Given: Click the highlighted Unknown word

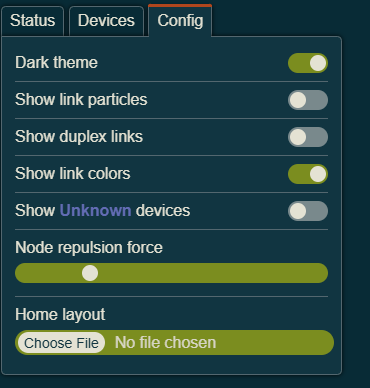Looking at the screenshot, I should pyautogui.click(x=95, y=211).
